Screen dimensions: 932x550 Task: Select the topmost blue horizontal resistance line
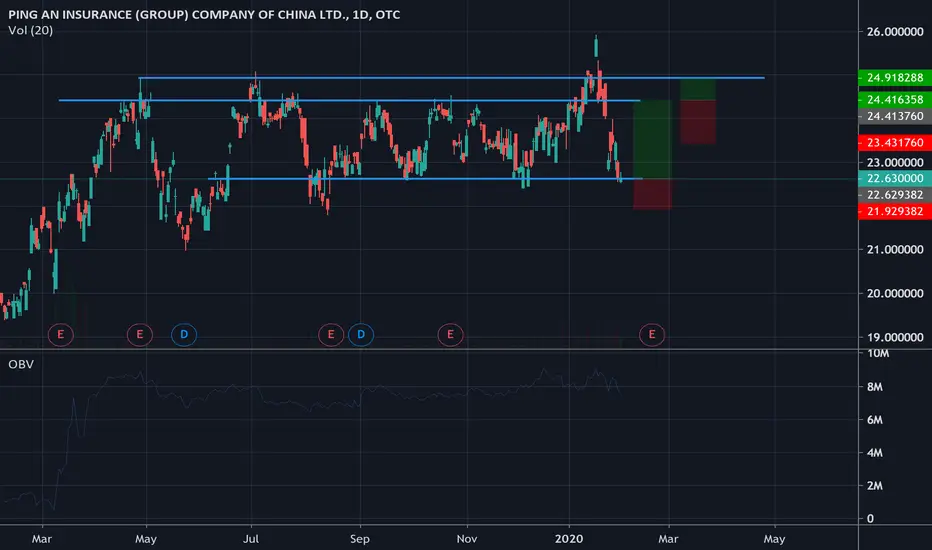[x=452, y=78]
